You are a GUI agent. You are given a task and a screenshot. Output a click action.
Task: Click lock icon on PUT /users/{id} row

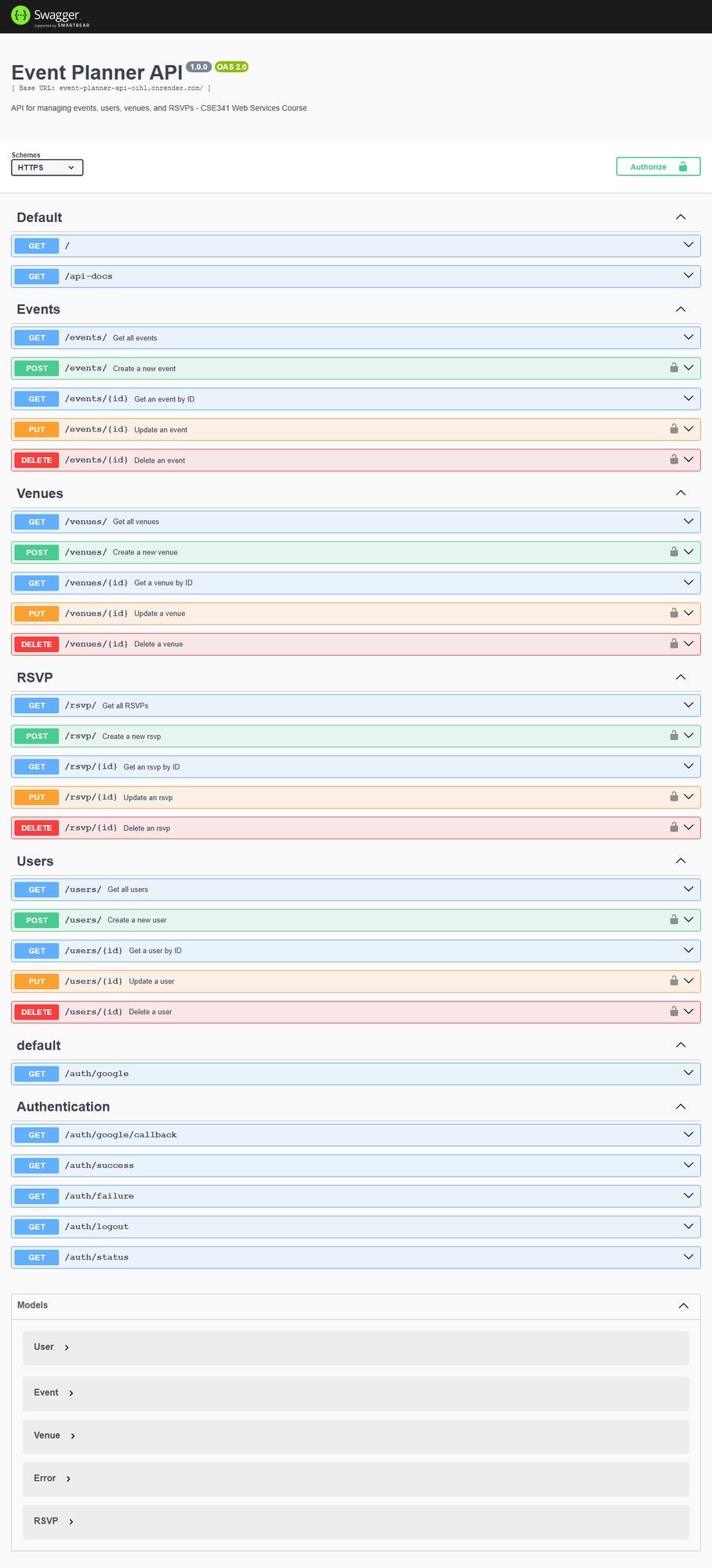pyautogui.click(x=674, y=981)
